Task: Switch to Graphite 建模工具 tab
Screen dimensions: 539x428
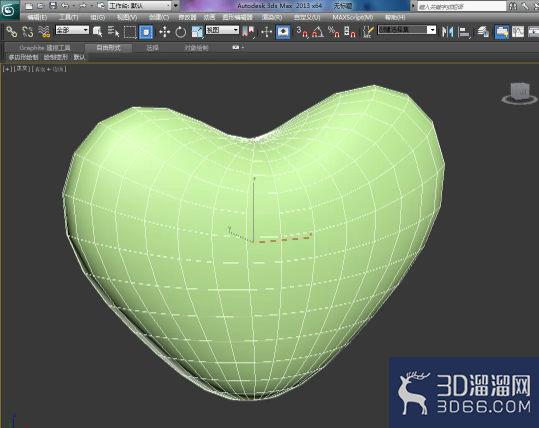Action: [45, 48]
